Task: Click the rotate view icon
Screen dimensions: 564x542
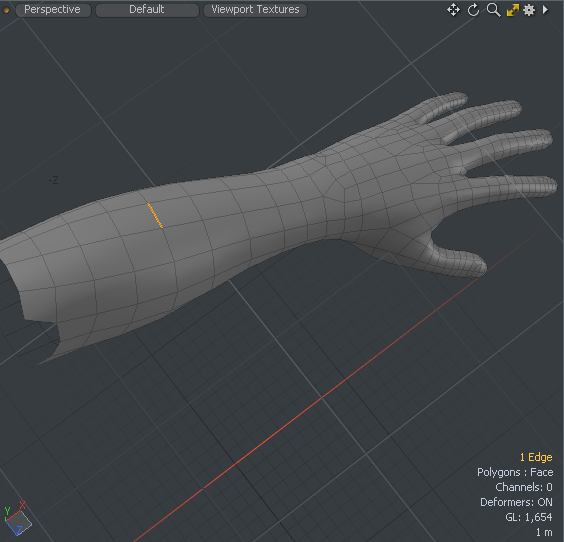Action: [x=473, y=10]
